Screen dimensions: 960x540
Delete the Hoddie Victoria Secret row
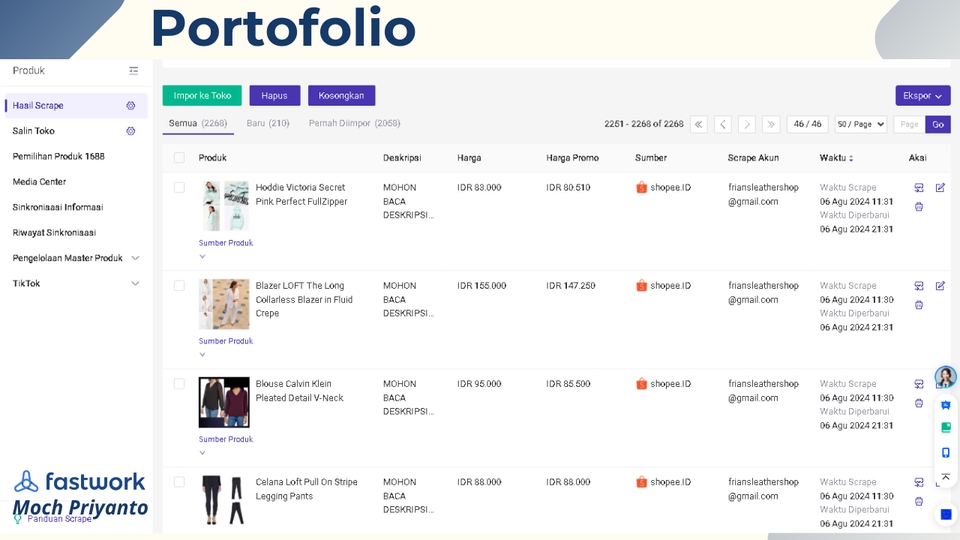click(x=919, y=207)
